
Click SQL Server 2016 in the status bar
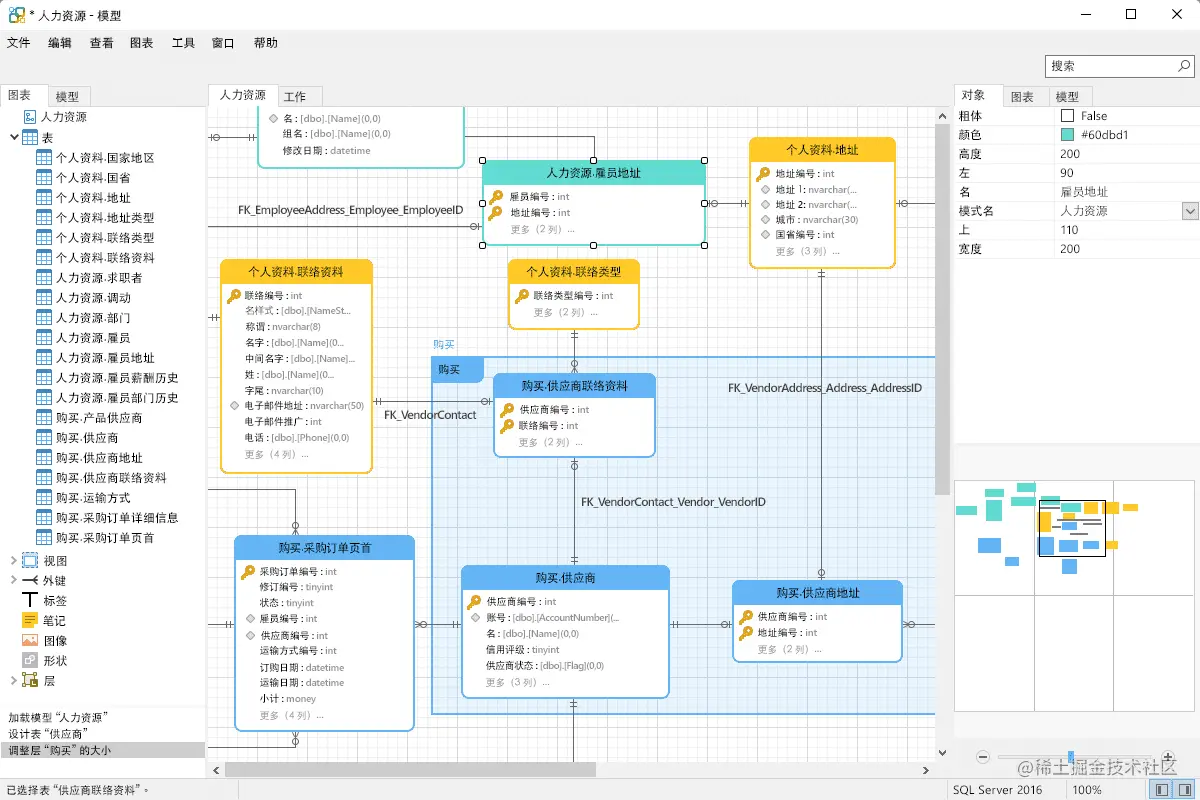[x=1000, y=789]
